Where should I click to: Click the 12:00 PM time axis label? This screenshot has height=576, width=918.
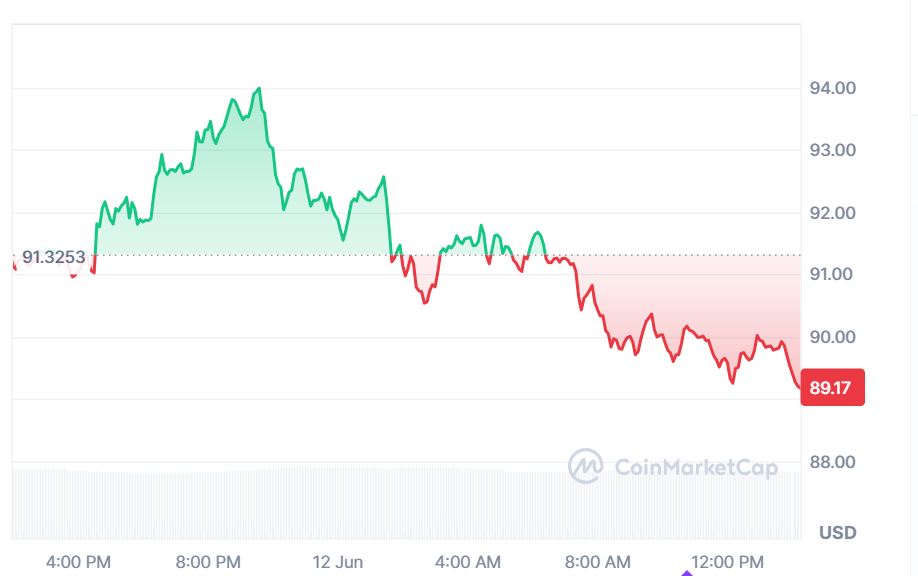[x=728, y=563]
